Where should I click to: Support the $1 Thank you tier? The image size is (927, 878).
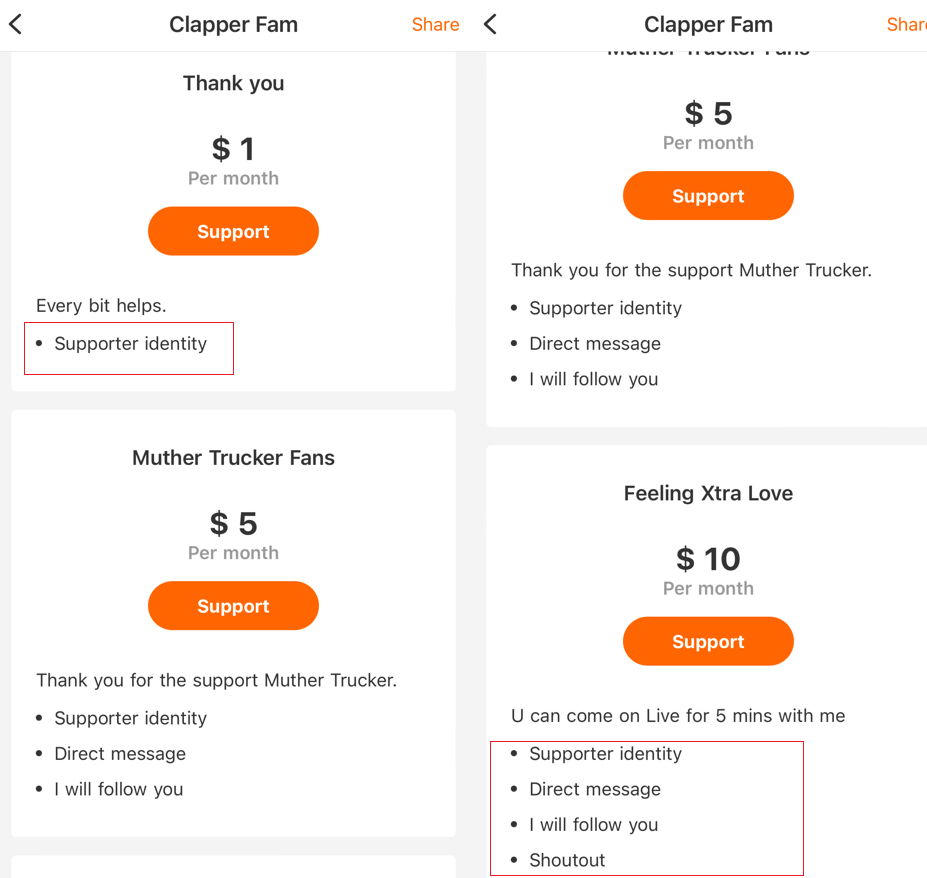(233, 232)
